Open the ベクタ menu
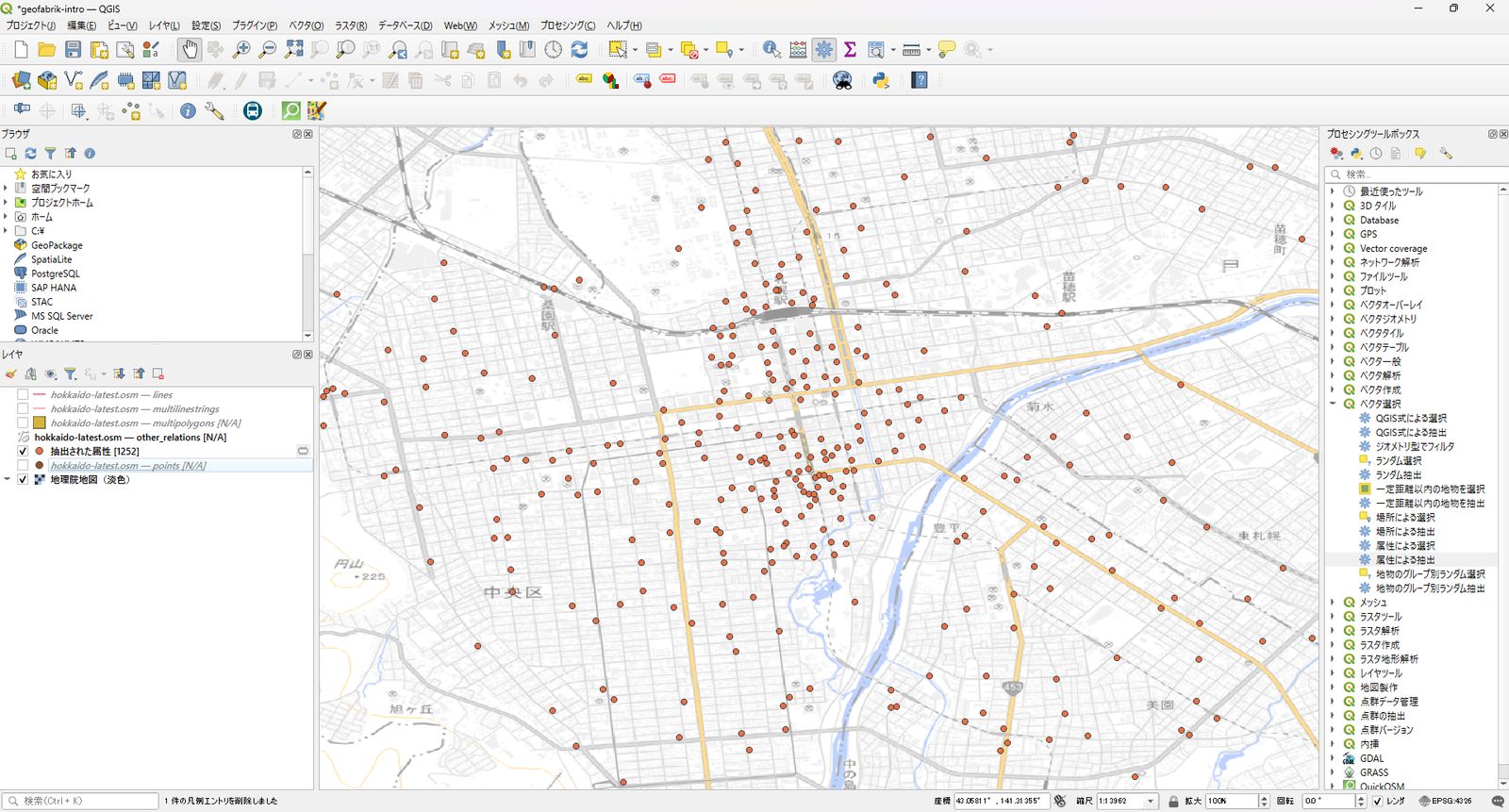This screenshot has width=1509, height=812. (306, 25)
